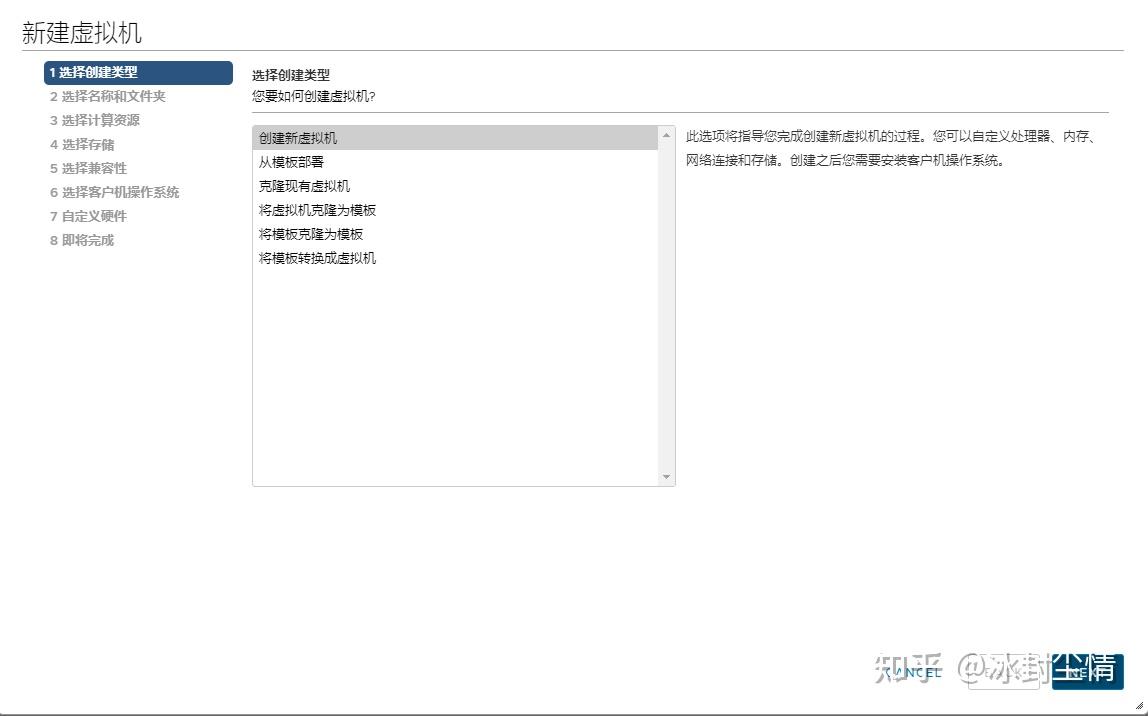Open step 1 选择创建类型
The width and height of the screenshot is (1148, 716).
pos(138,72)
